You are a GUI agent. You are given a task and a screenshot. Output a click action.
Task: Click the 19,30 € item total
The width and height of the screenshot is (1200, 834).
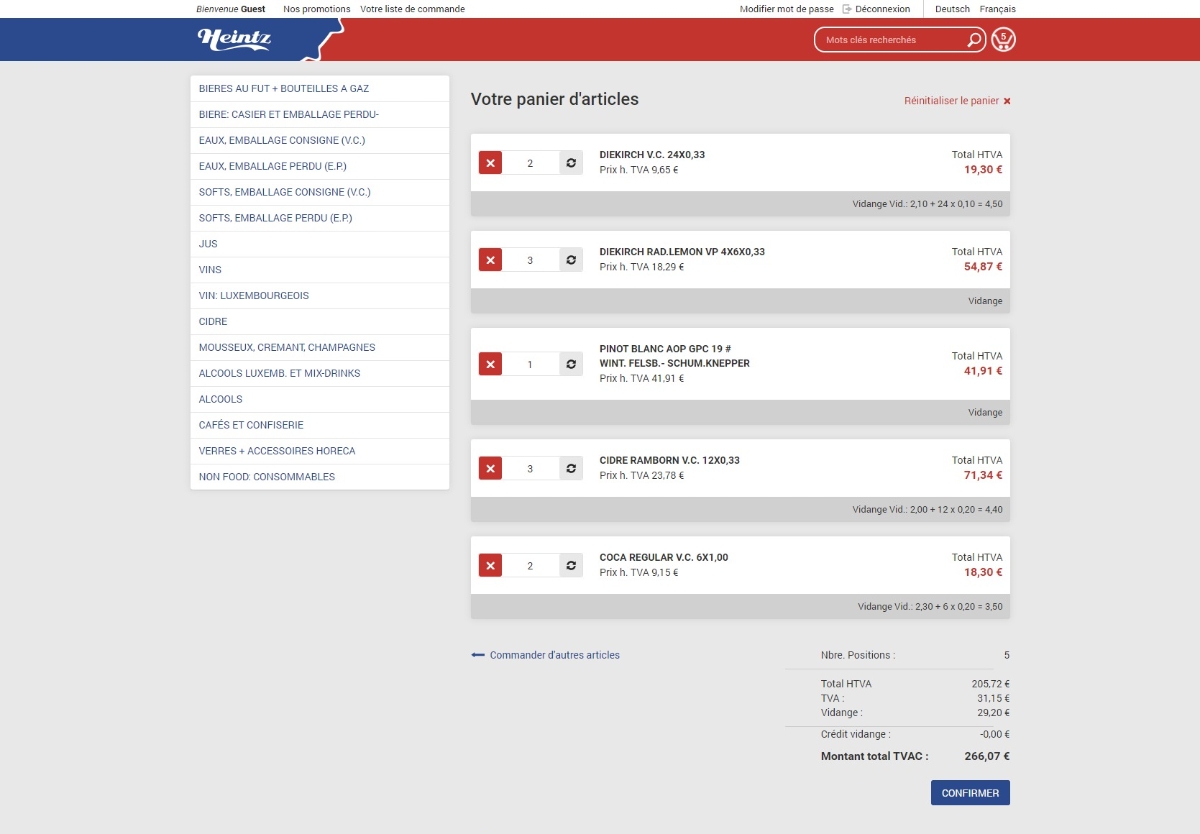983,170
